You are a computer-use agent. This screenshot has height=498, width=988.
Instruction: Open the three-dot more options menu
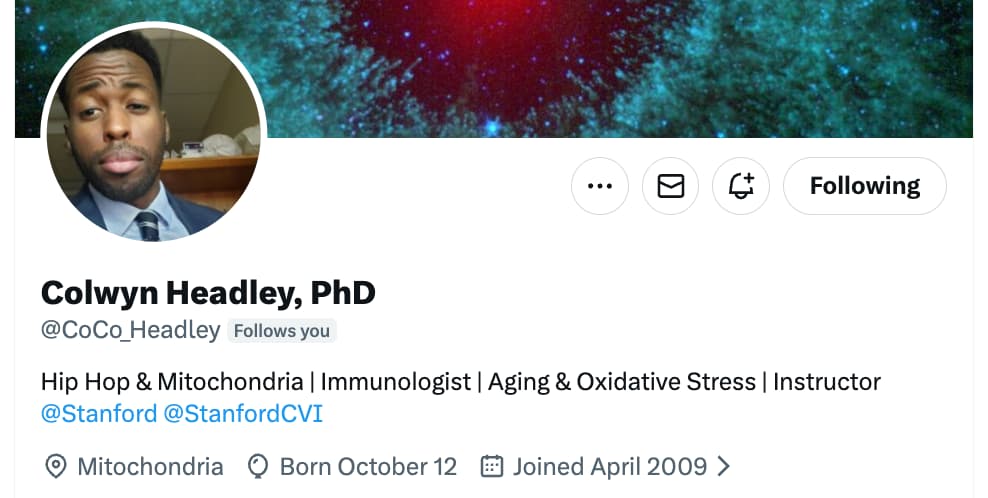pos(600,186)
